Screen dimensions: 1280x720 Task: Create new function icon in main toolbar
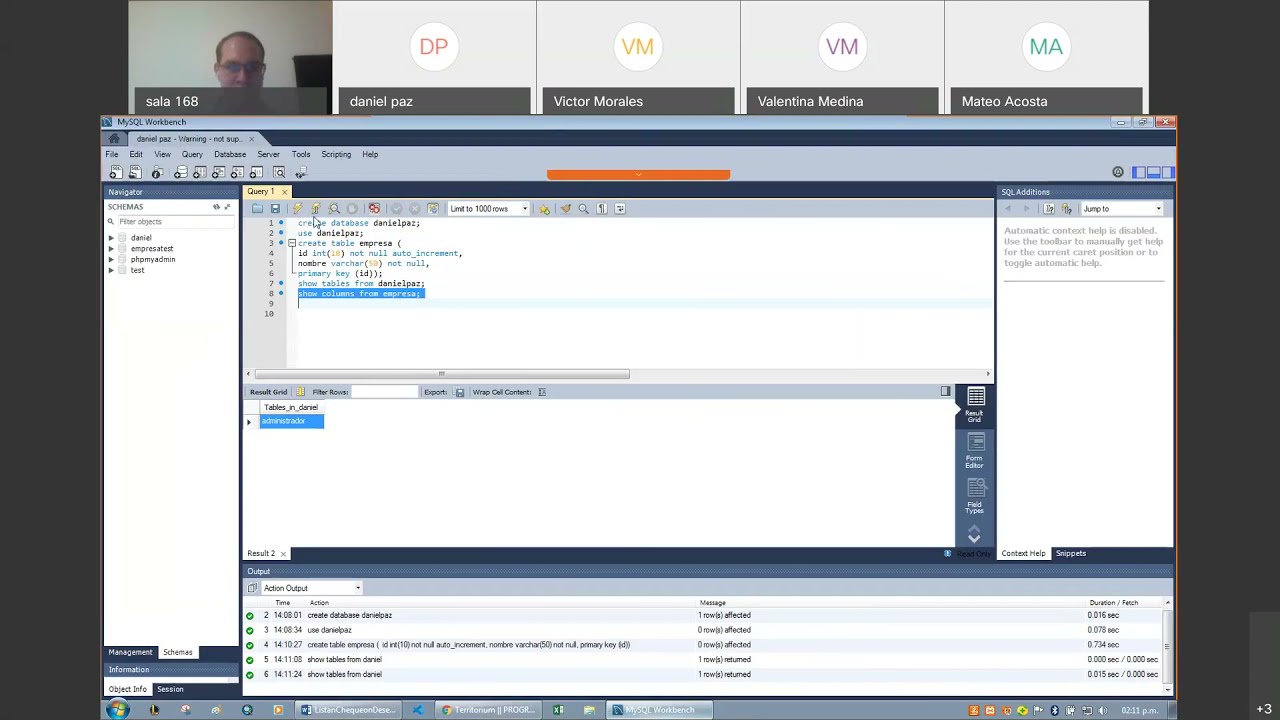[x=256, y=173]
